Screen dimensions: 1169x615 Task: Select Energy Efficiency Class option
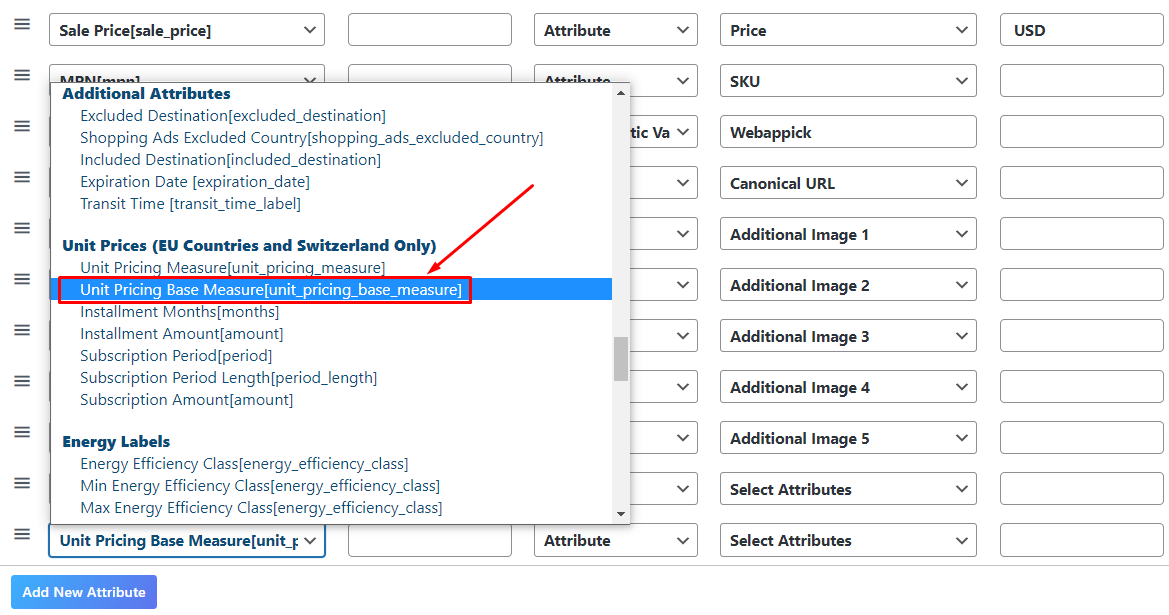coord(244,464)
